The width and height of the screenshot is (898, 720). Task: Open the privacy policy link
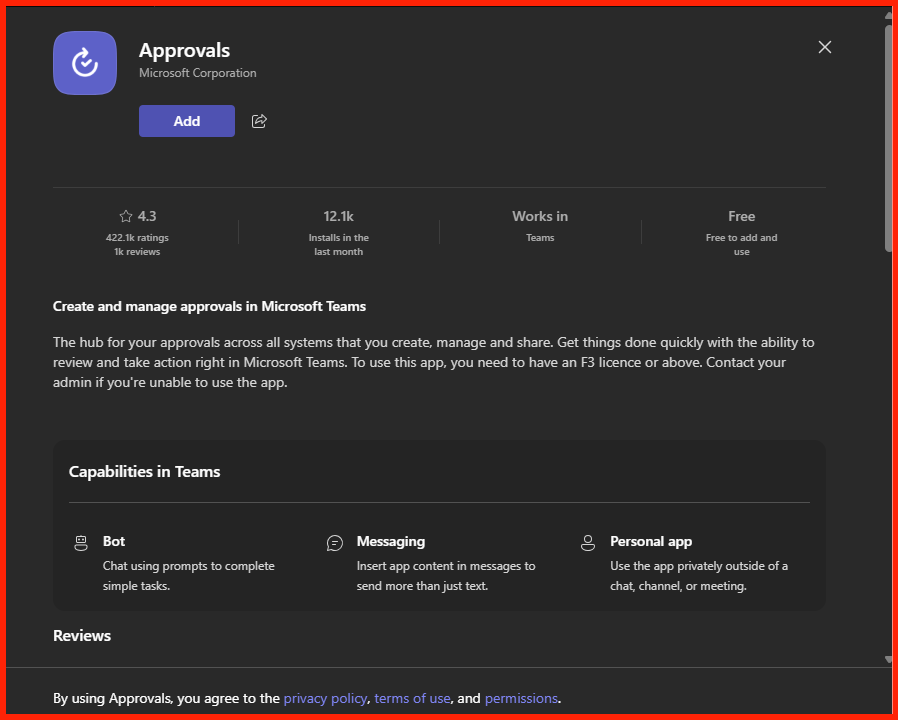[325, 698]
